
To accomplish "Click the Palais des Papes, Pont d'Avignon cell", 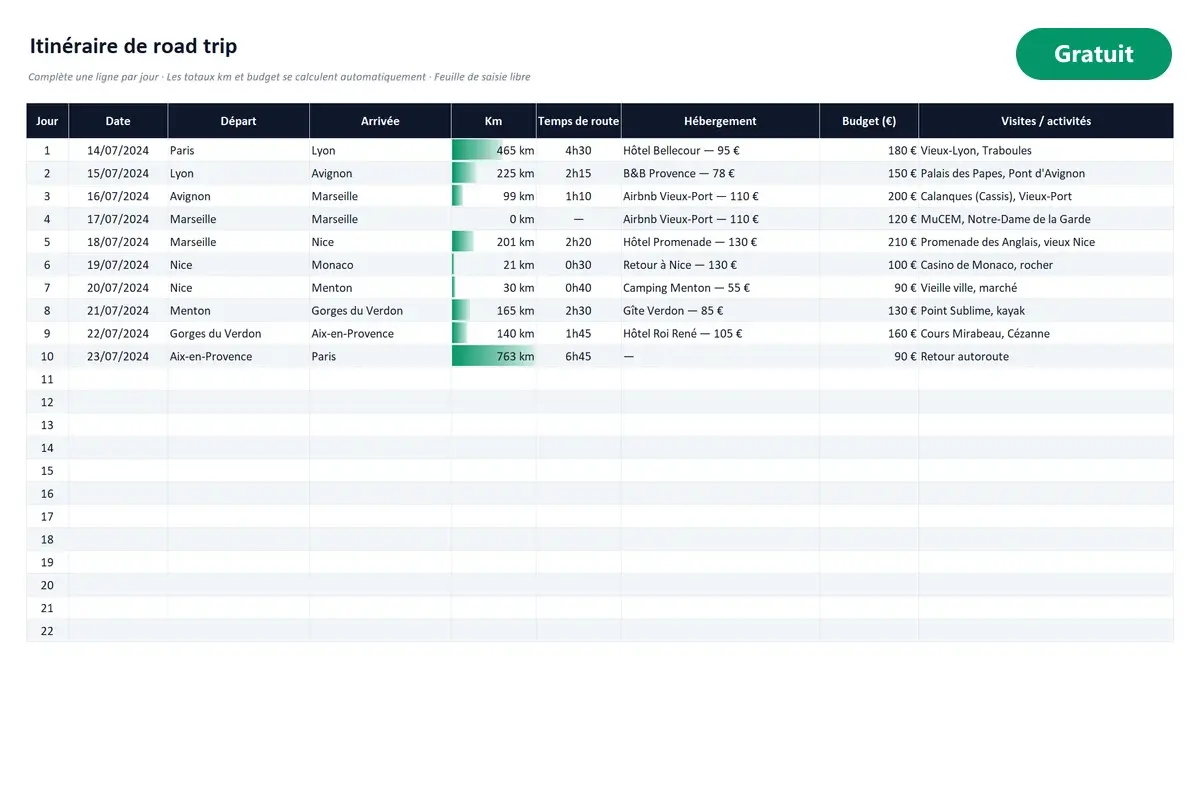I will pos(1046,174).
